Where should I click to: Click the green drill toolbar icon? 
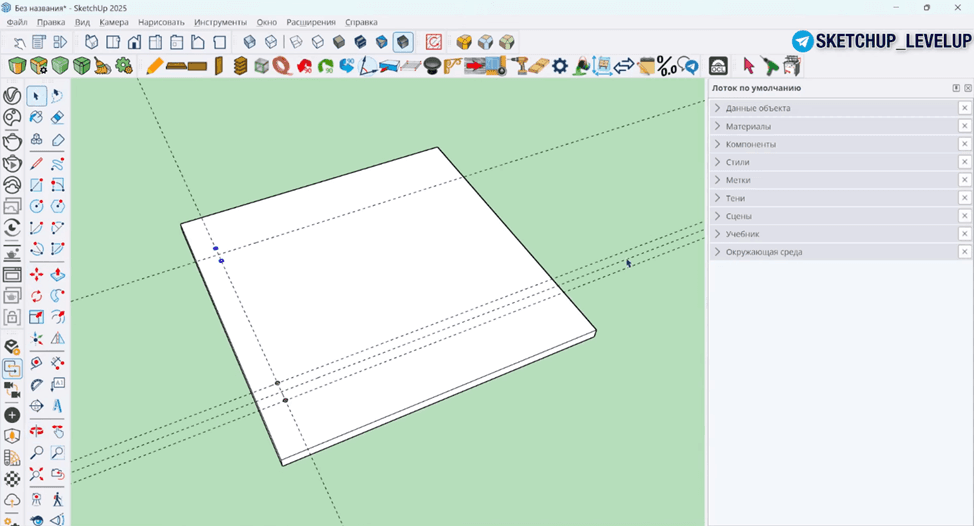(x=770, y=66)
